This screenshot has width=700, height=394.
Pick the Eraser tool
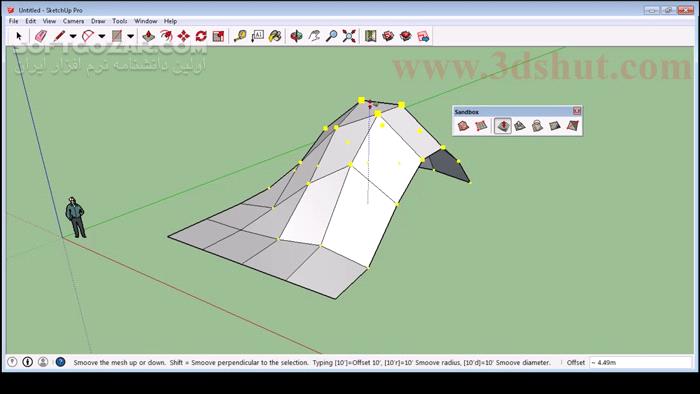pos(41,36)
